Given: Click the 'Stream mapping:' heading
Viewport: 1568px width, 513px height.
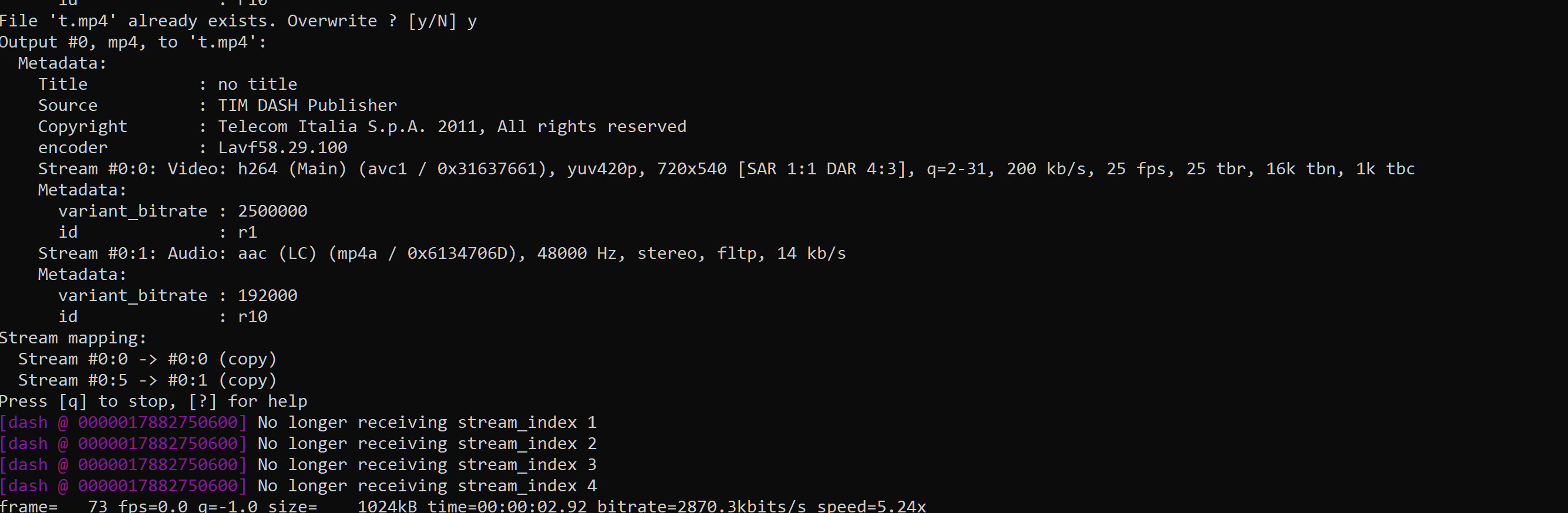Looking at the screenshot, I should [73, 338].
